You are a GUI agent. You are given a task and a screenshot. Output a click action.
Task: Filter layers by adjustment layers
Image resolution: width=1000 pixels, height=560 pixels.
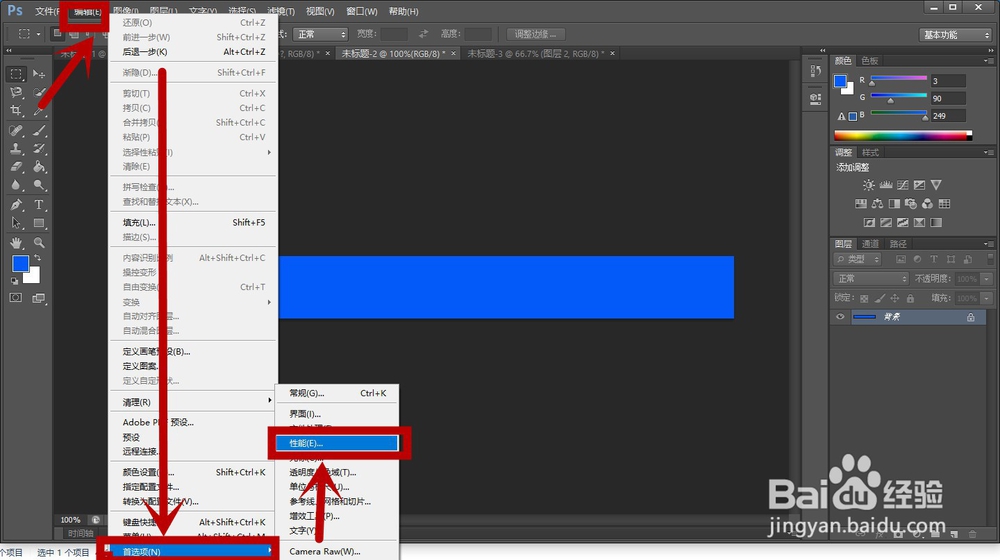917,260
